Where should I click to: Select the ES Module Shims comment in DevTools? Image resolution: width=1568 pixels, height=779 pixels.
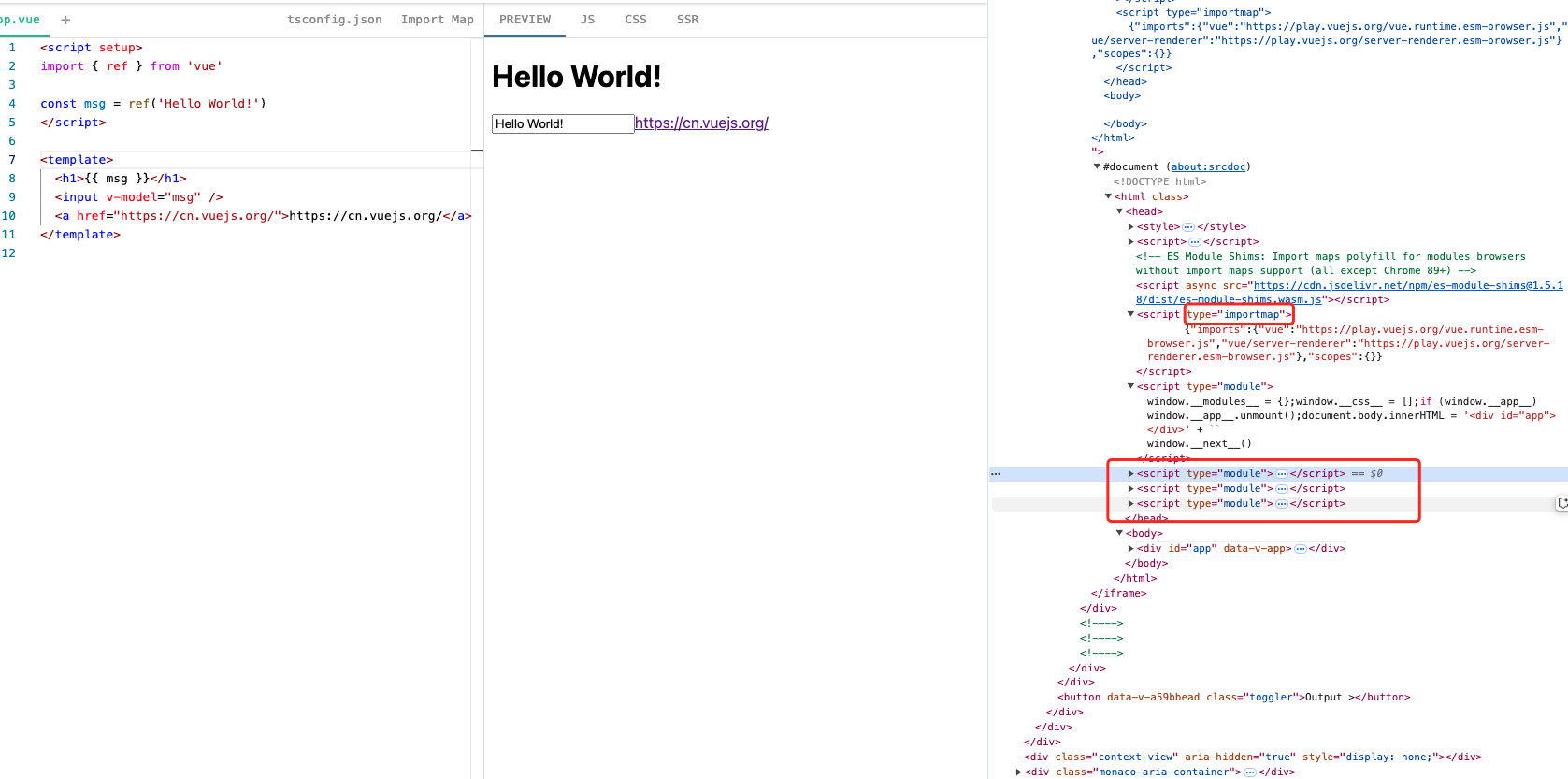pyautogui.click(x=1331, y=264)
